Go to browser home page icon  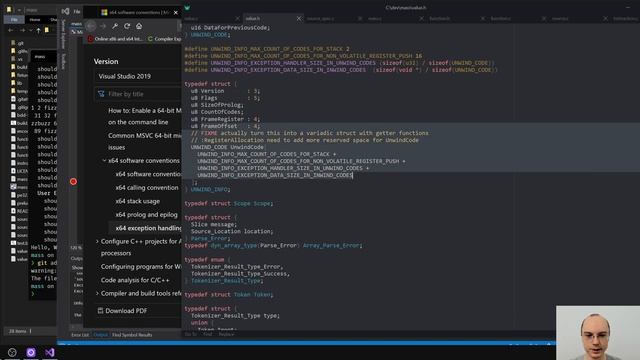139,26
